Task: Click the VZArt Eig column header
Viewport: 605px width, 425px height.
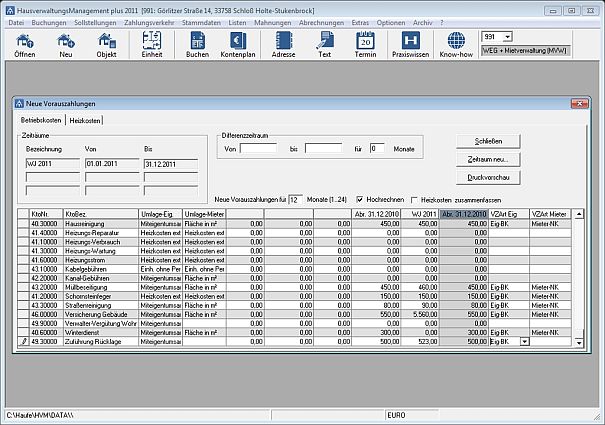Action: pyautogui.click(x=509, y=214)
